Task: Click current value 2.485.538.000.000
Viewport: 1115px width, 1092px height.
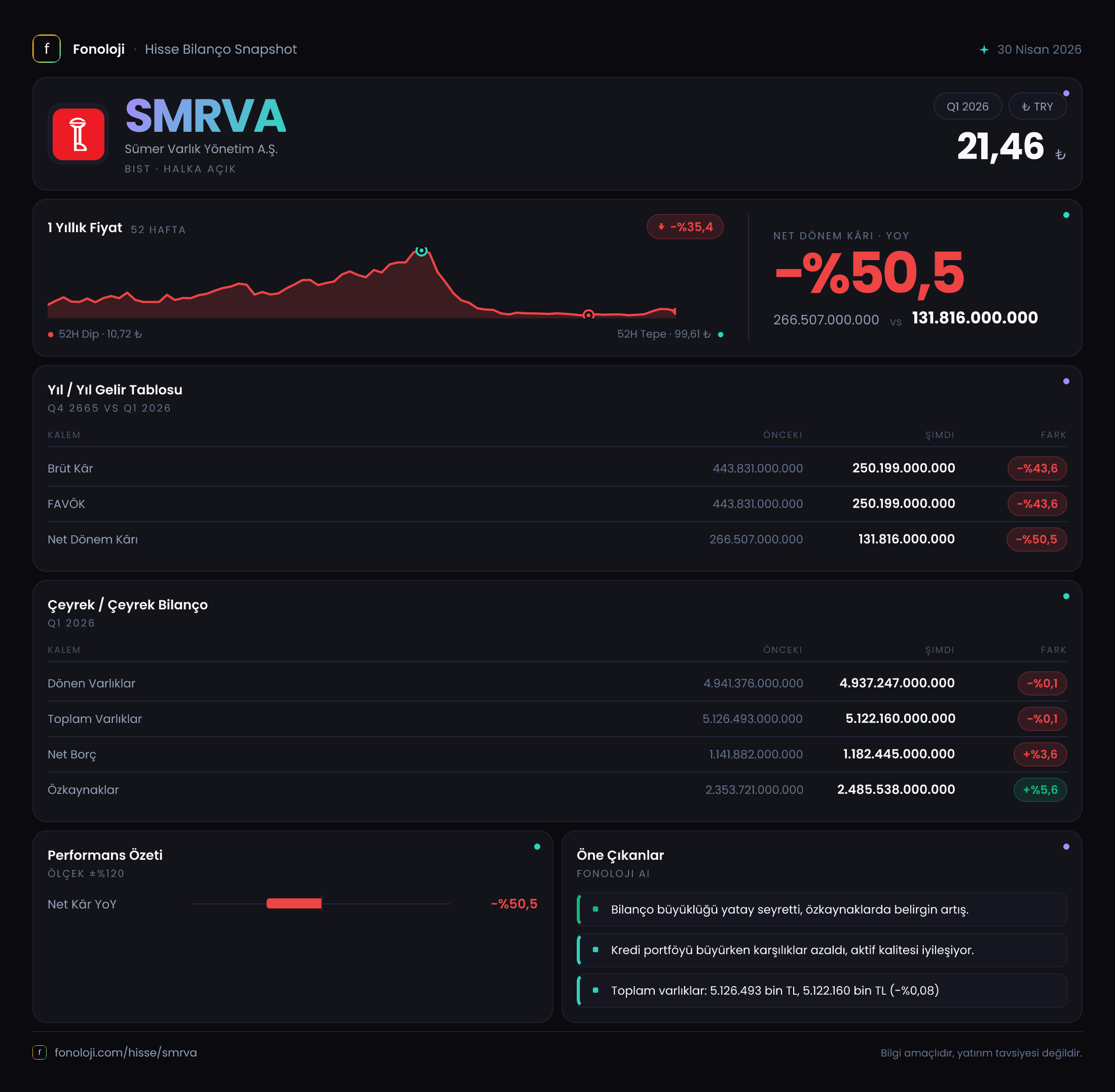Action: pyautogui.click(x=896, y=790)
